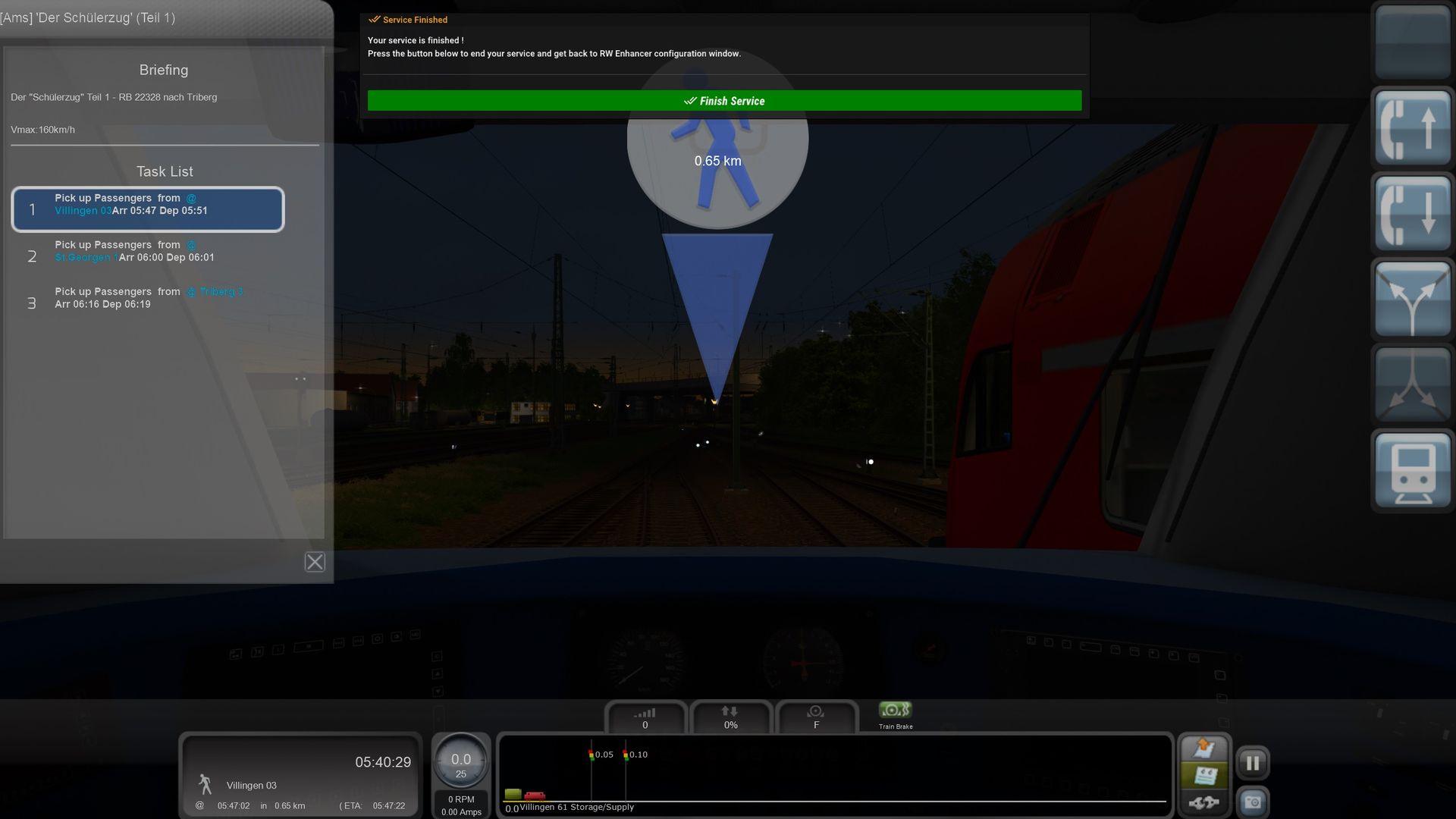Click the coupling view icon
1456x819 pixels.
click(x=1204, y=802)
